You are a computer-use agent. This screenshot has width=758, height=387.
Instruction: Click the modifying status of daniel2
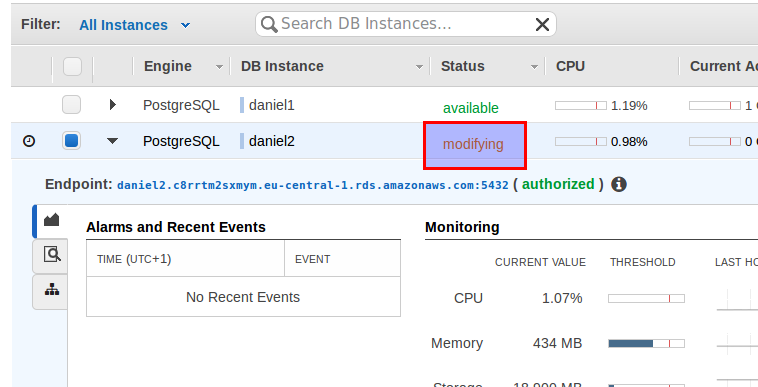pos(473,144)
